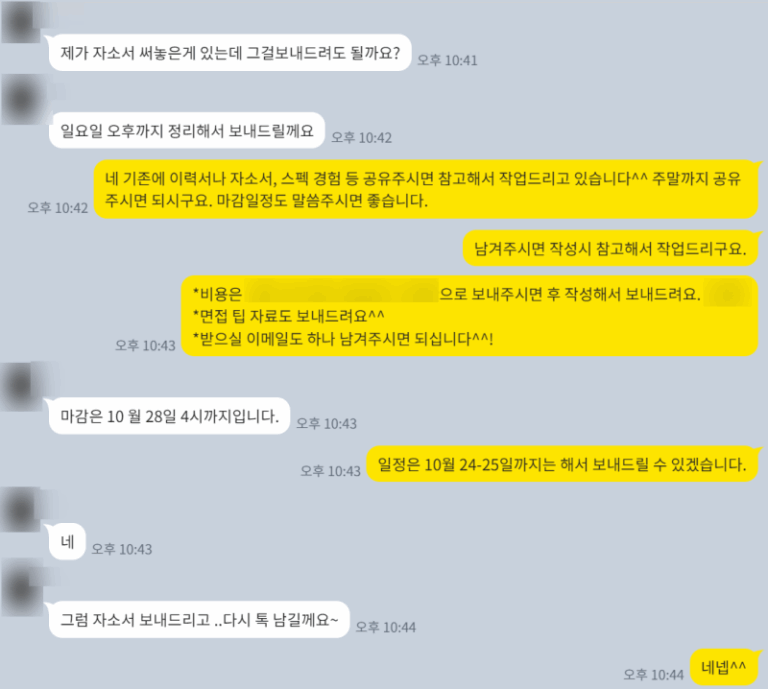Select the short white 네 bubble
Image resolution: width=768 pixels, height=689 pixels.
[x=67, y=542]
